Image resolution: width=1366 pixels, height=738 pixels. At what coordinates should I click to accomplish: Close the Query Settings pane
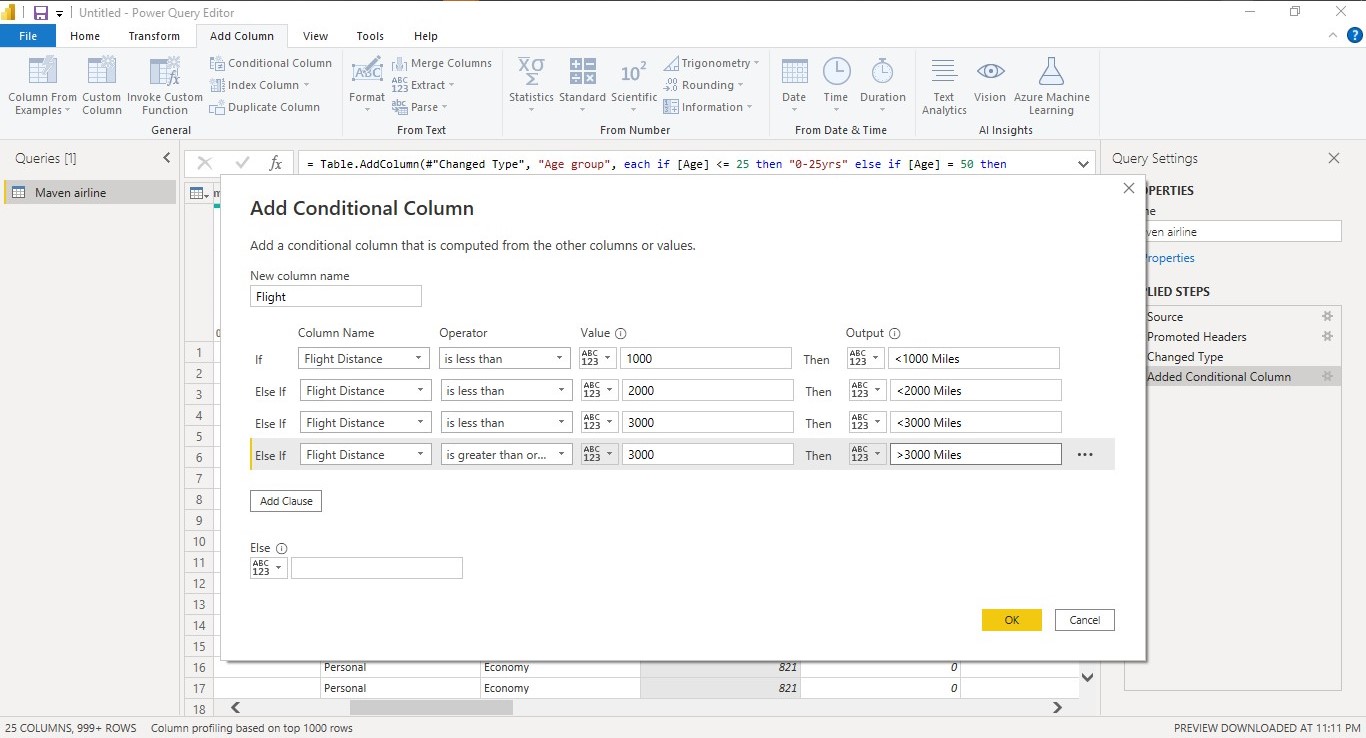click(x=1333, y=158)
